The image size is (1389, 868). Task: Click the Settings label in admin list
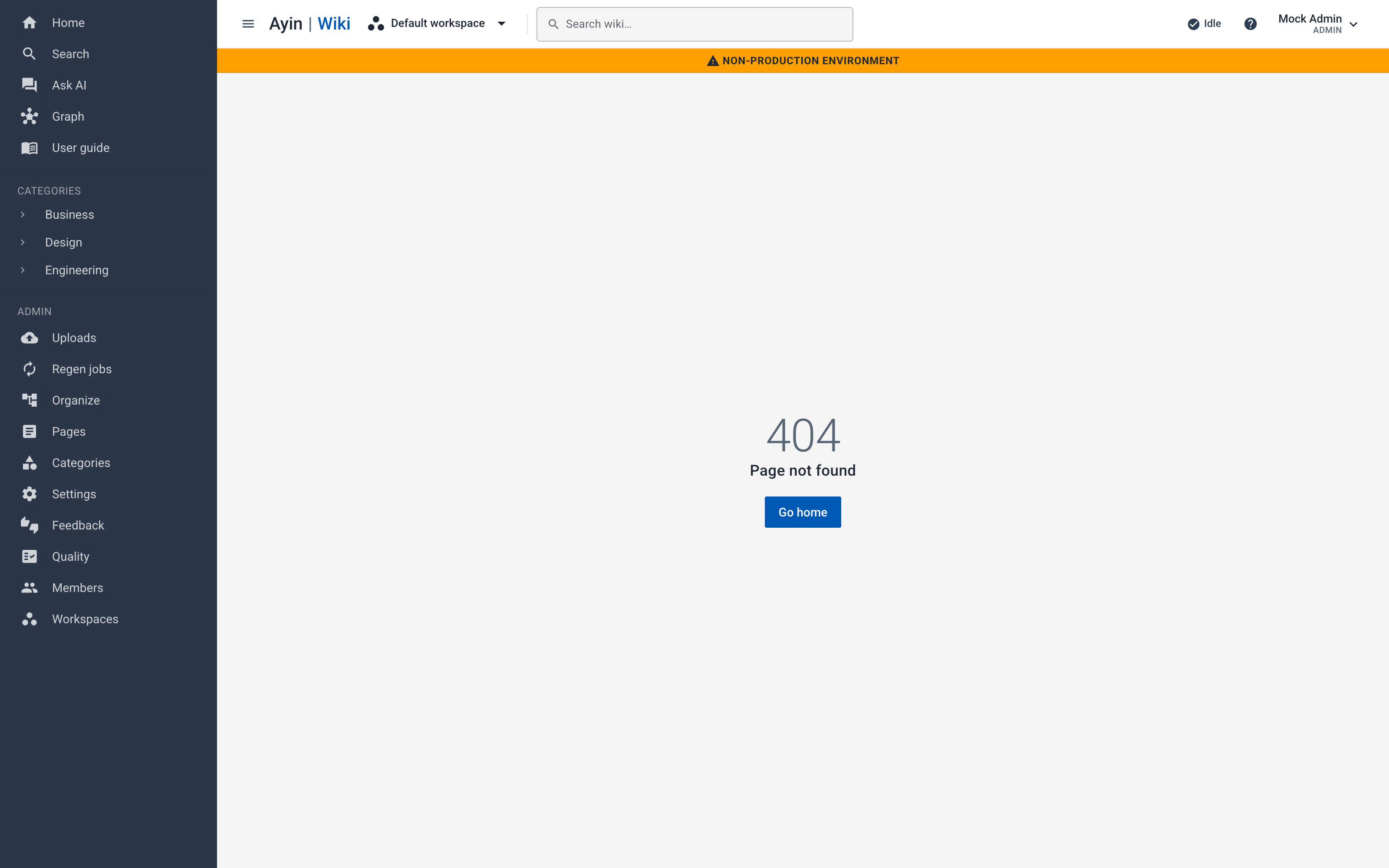(74, 494)
